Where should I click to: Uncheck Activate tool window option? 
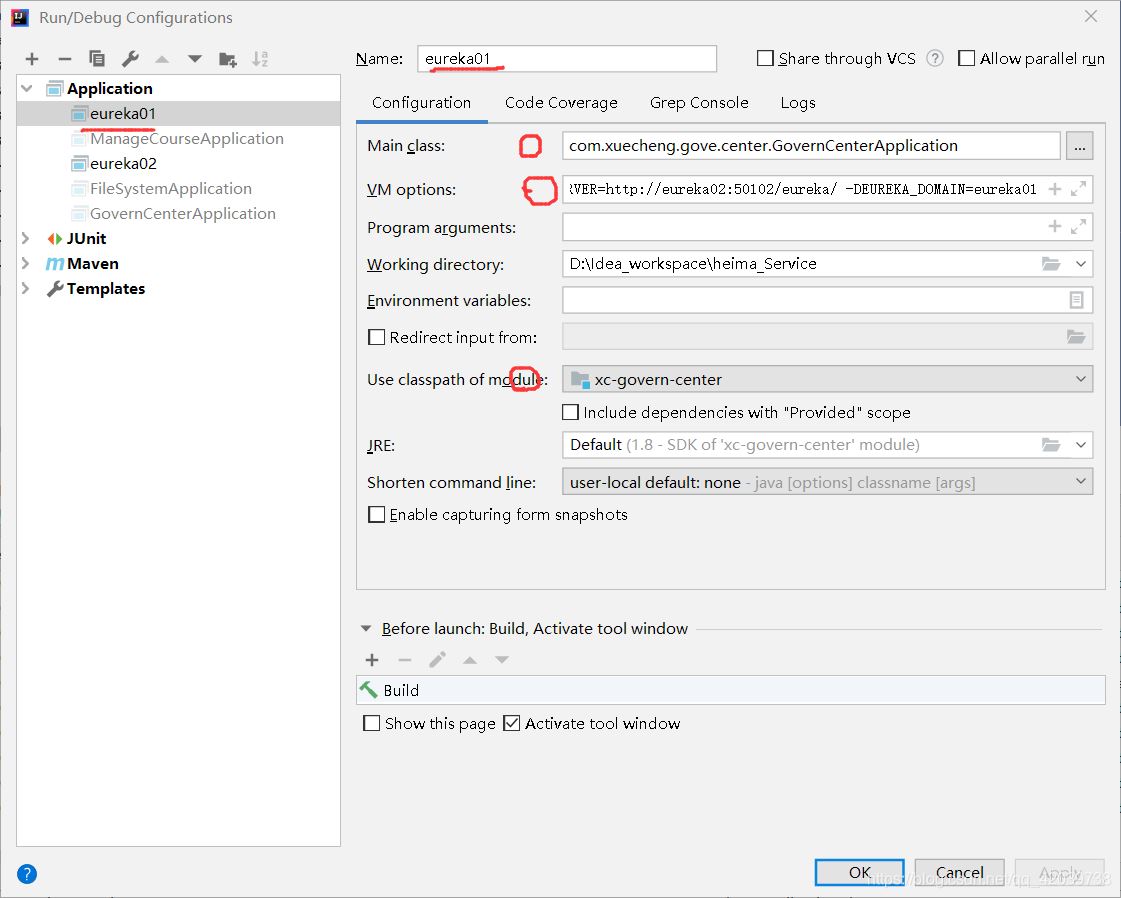point(512,723)
